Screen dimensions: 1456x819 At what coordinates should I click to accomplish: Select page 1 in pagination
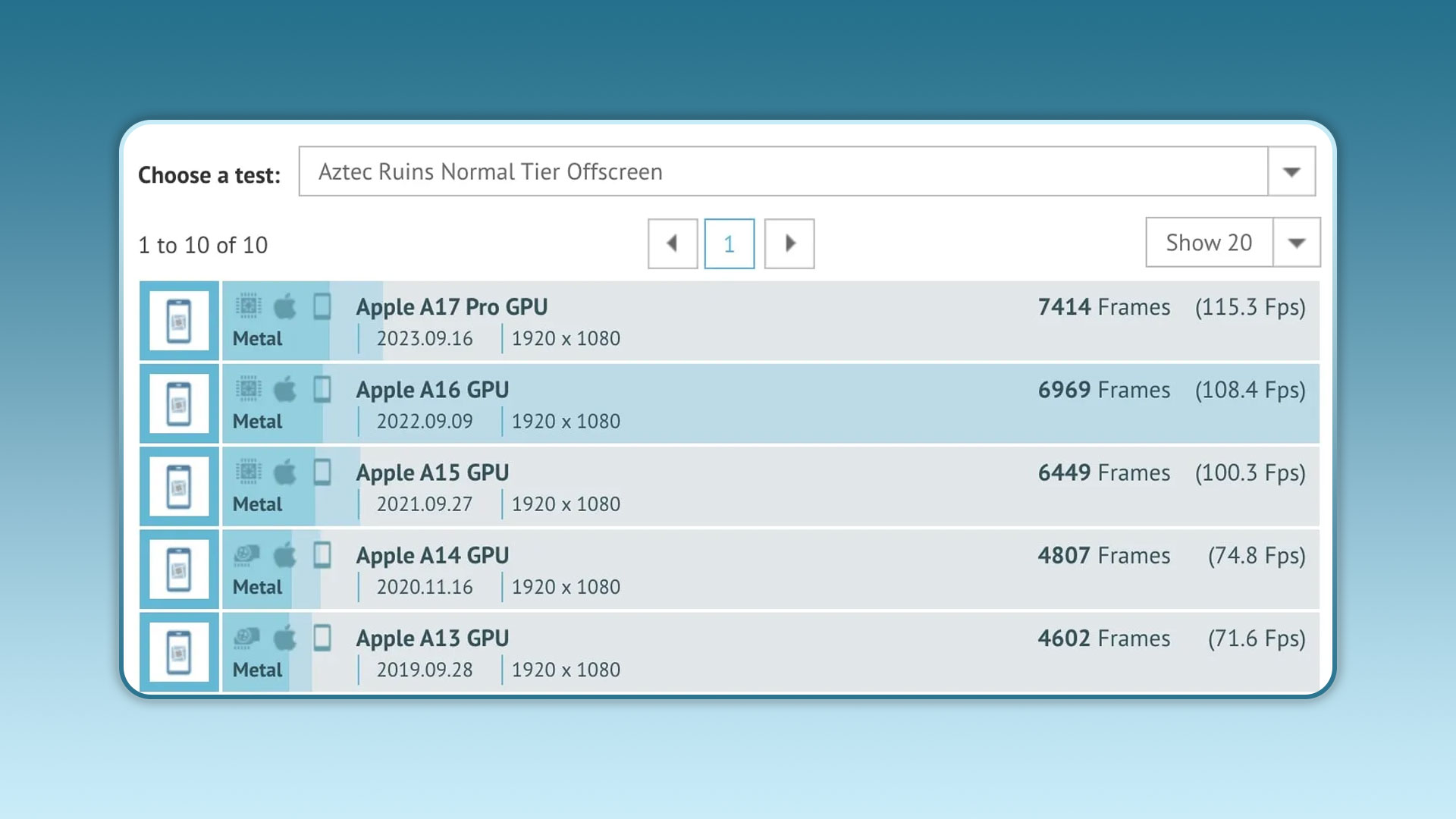click(x=730, y=243)
